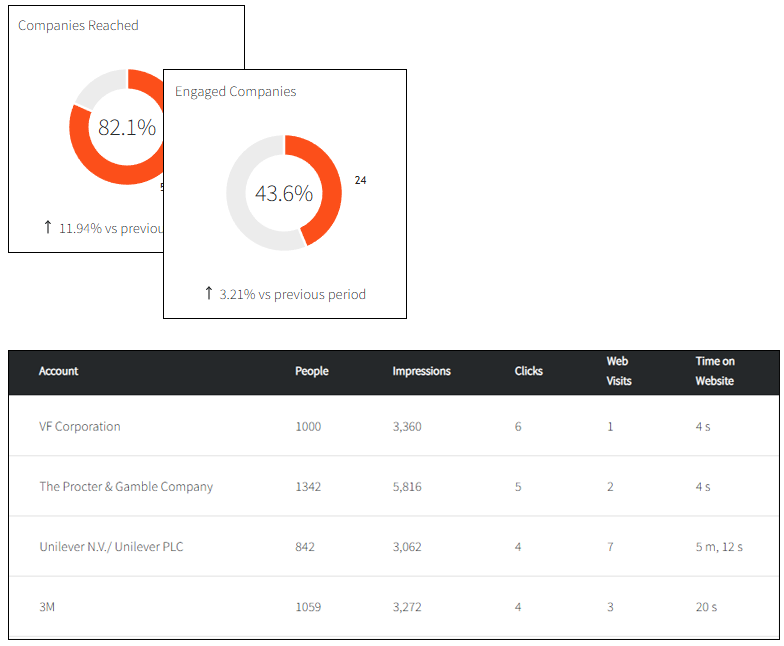Click 3M's time on website 20 s

[706, 607]
